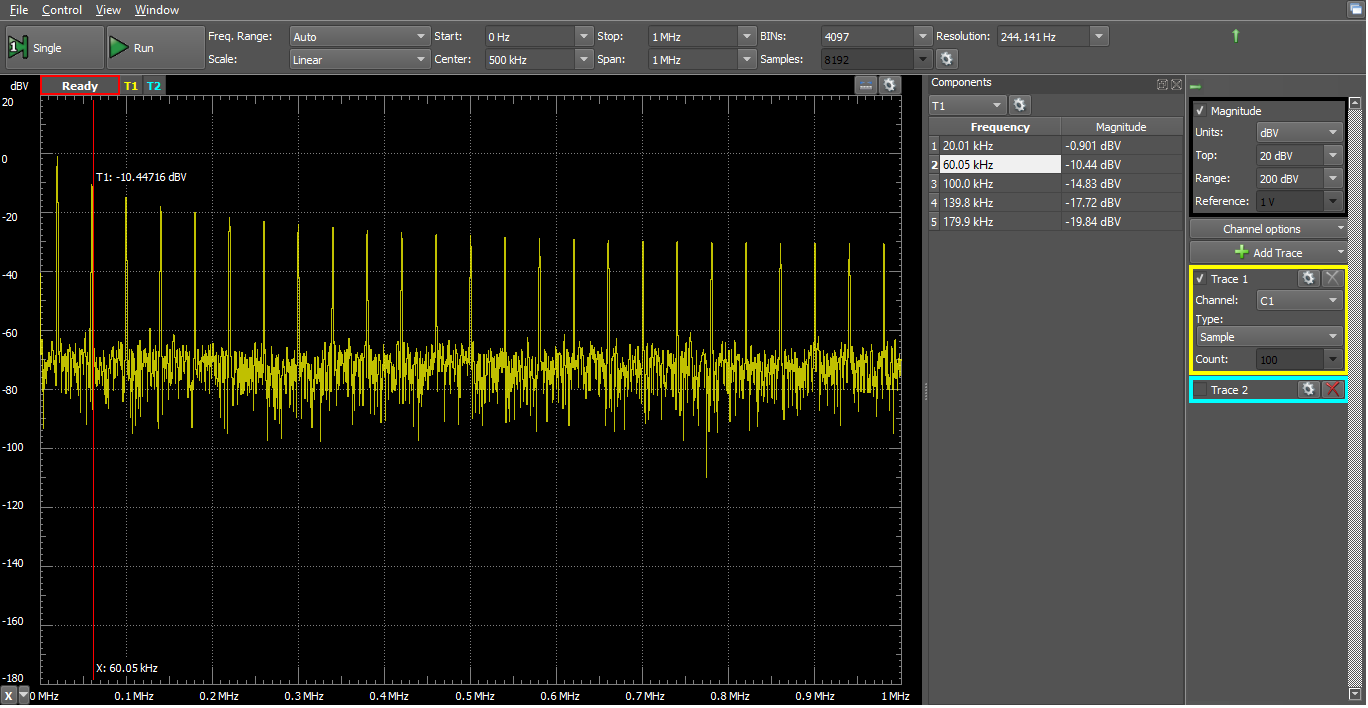
Task: Enable the Trace 2 checkbox
Action: tap(1200, 390)
